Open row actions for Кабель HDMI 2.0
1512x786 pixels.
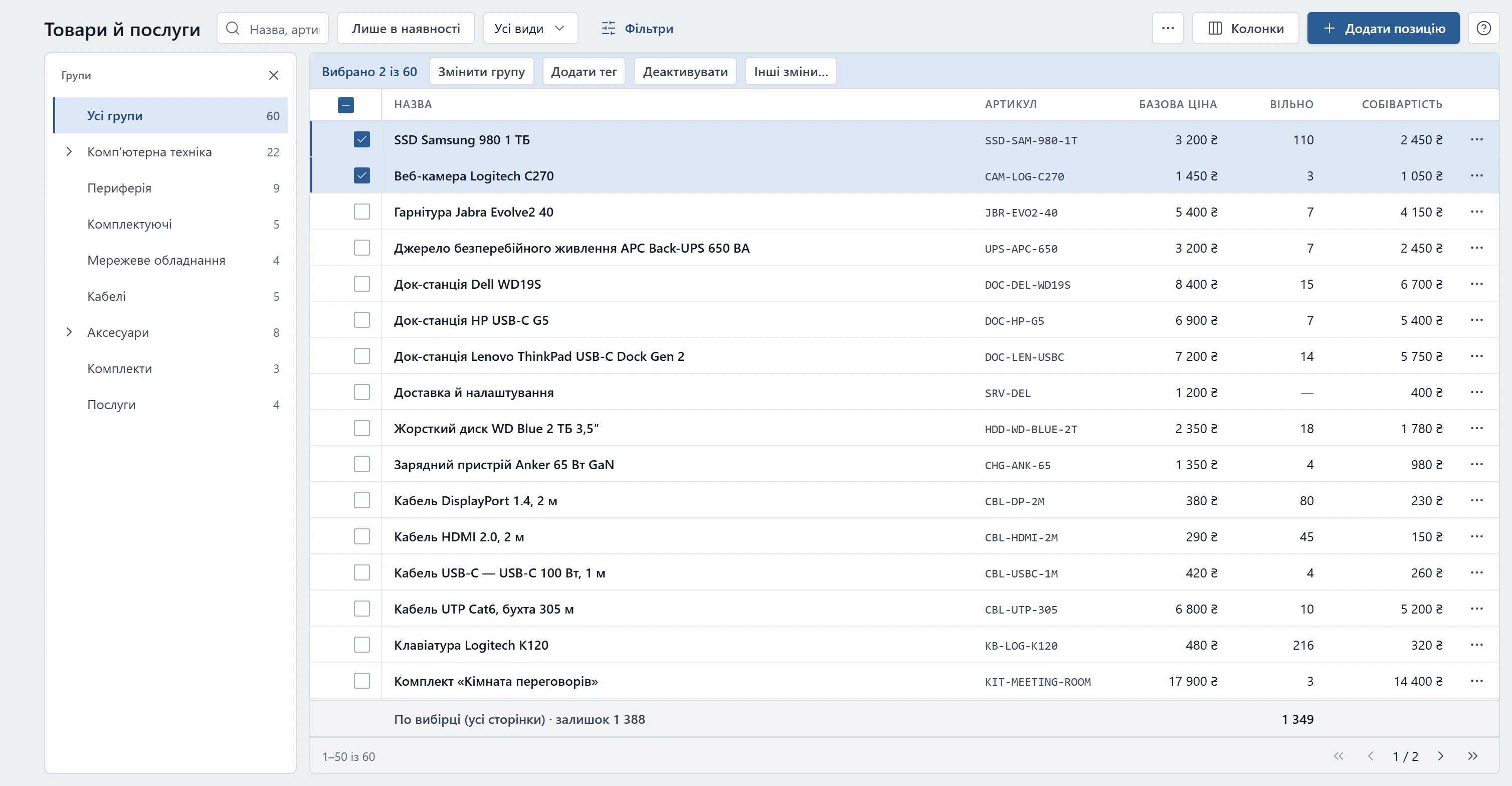click(x=1477, y=536)
